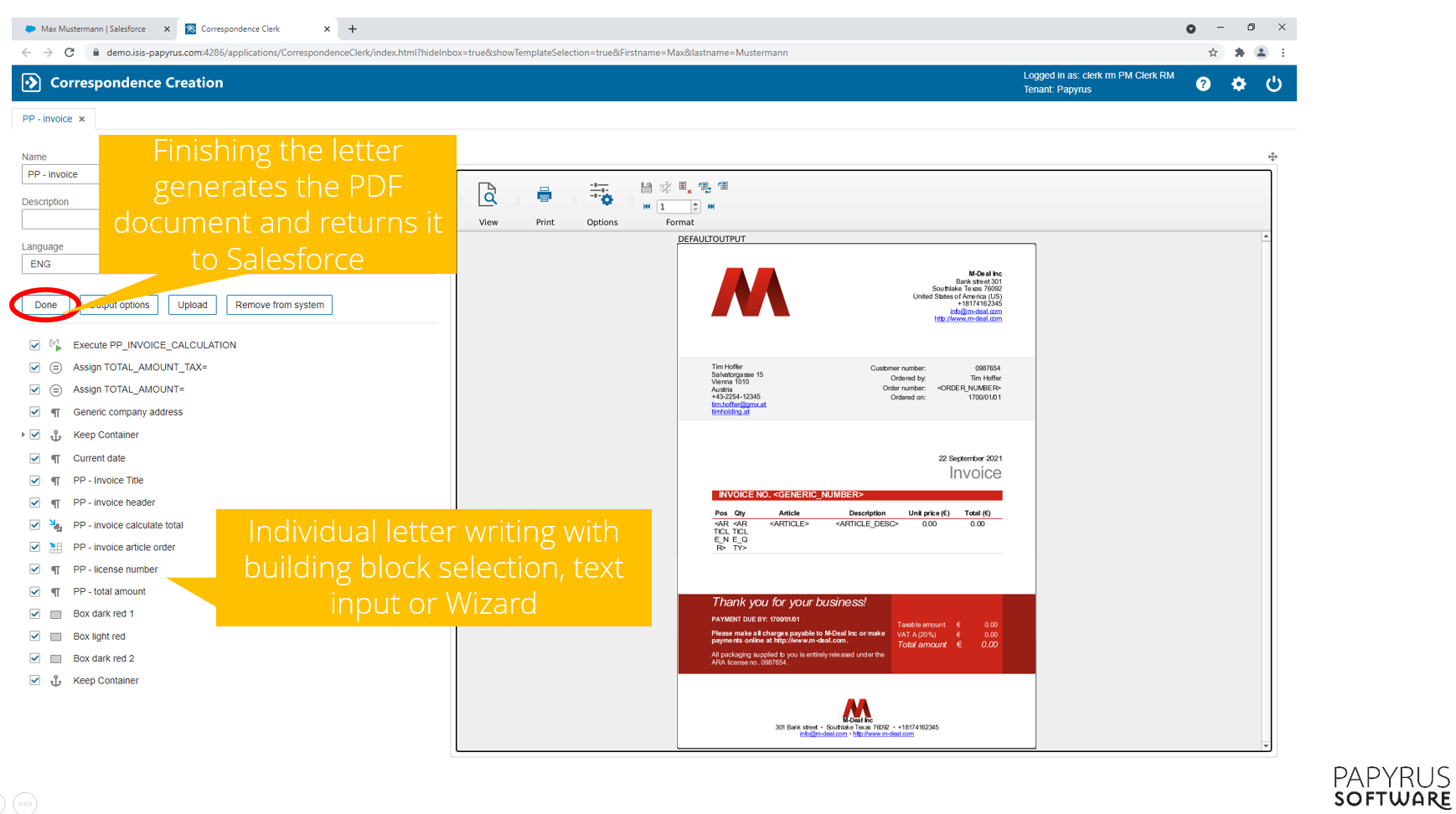
Task: Bookmark this page with the star icon
Action: click(1213, 53)
